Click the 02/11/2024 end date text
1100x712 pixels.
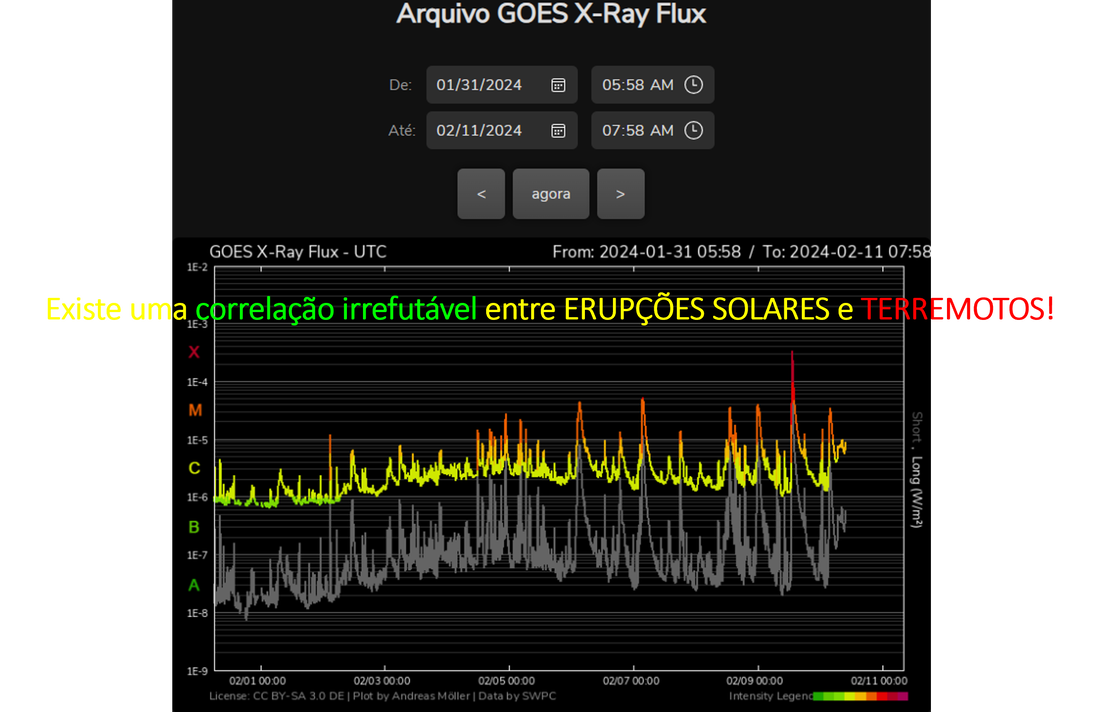click(479, 130)
